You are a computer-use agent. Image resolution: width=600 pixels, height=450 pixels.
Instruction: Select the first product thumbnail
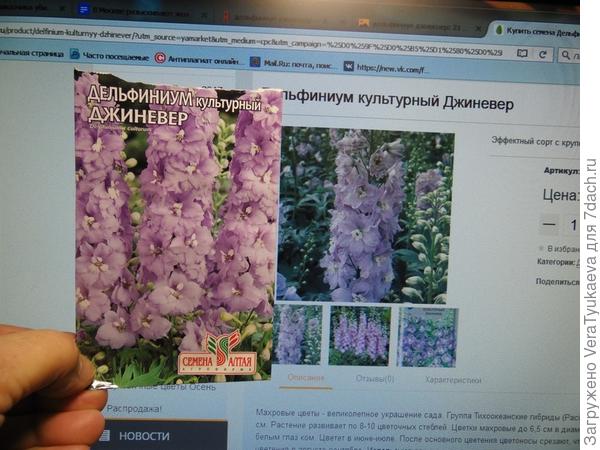[x=298, y=334]
